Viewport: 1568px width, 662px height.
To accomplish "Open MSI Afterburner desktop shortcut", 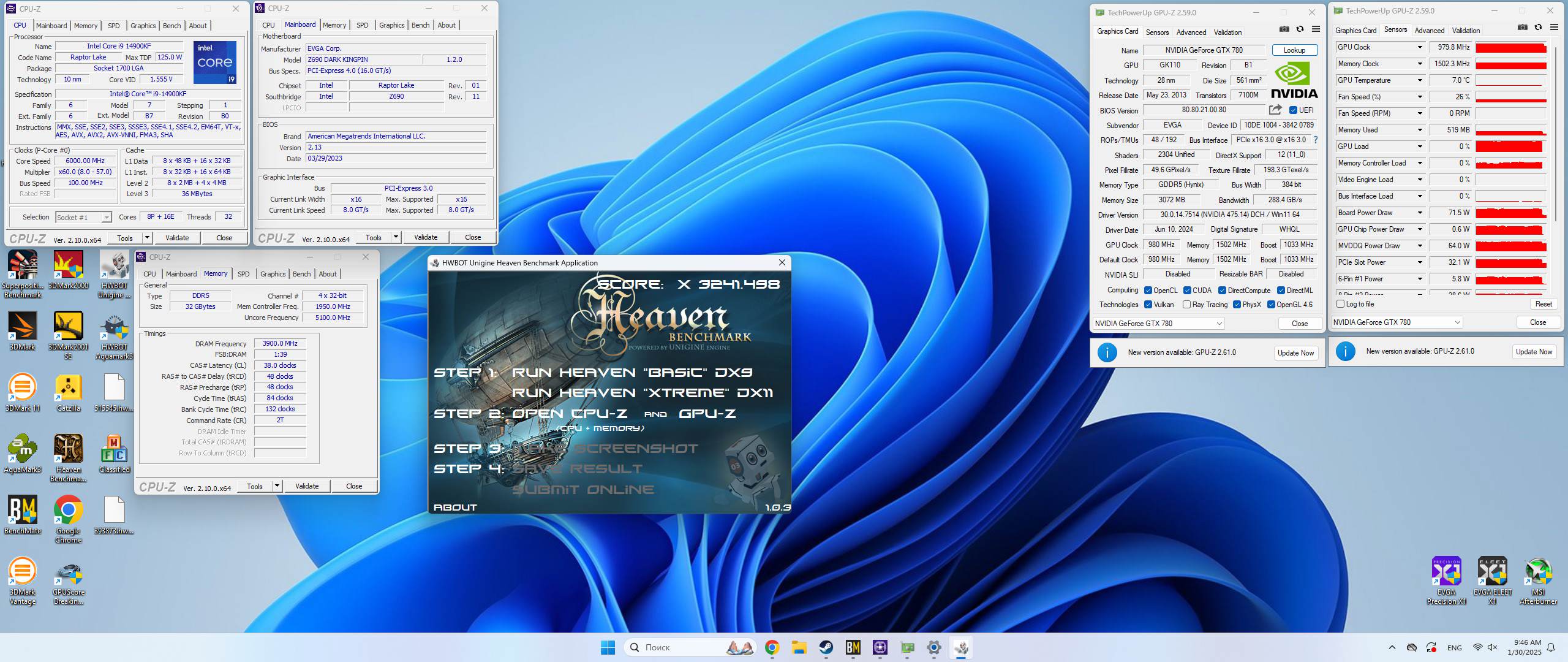I will 1538,580.
